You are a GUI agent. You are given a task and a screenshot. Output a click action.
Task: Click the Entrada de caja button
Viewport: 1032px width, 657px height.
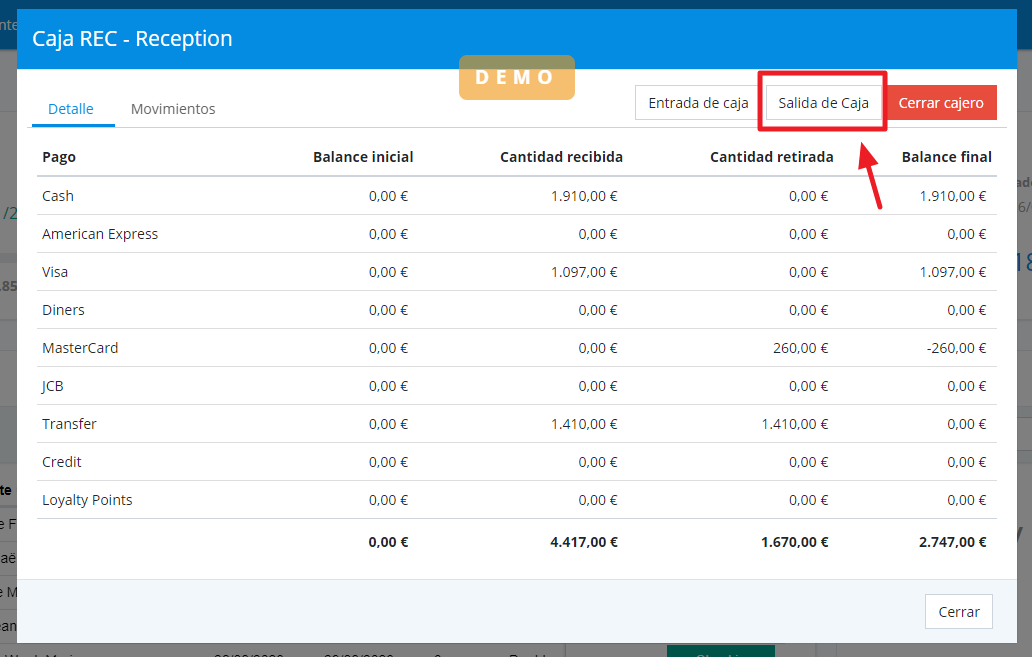click(x=698, y=103)
